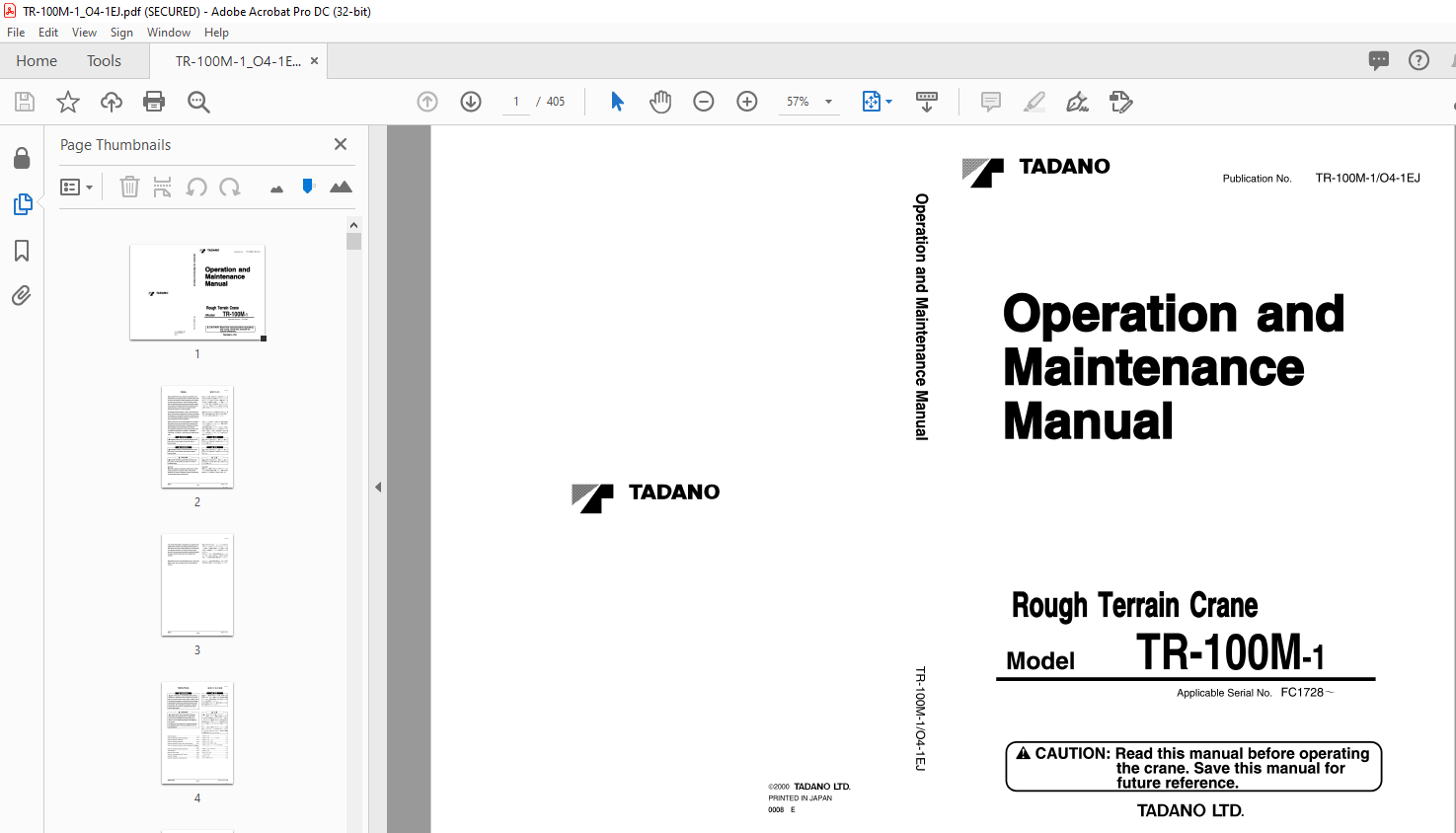Select page 3 thumbnail

(x=197, y=585)
